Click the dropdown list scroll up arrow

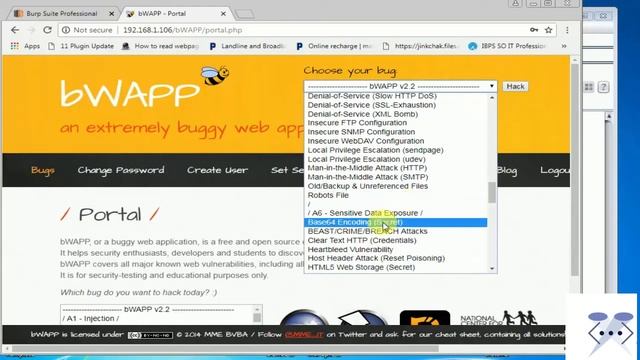pos(492,98)
